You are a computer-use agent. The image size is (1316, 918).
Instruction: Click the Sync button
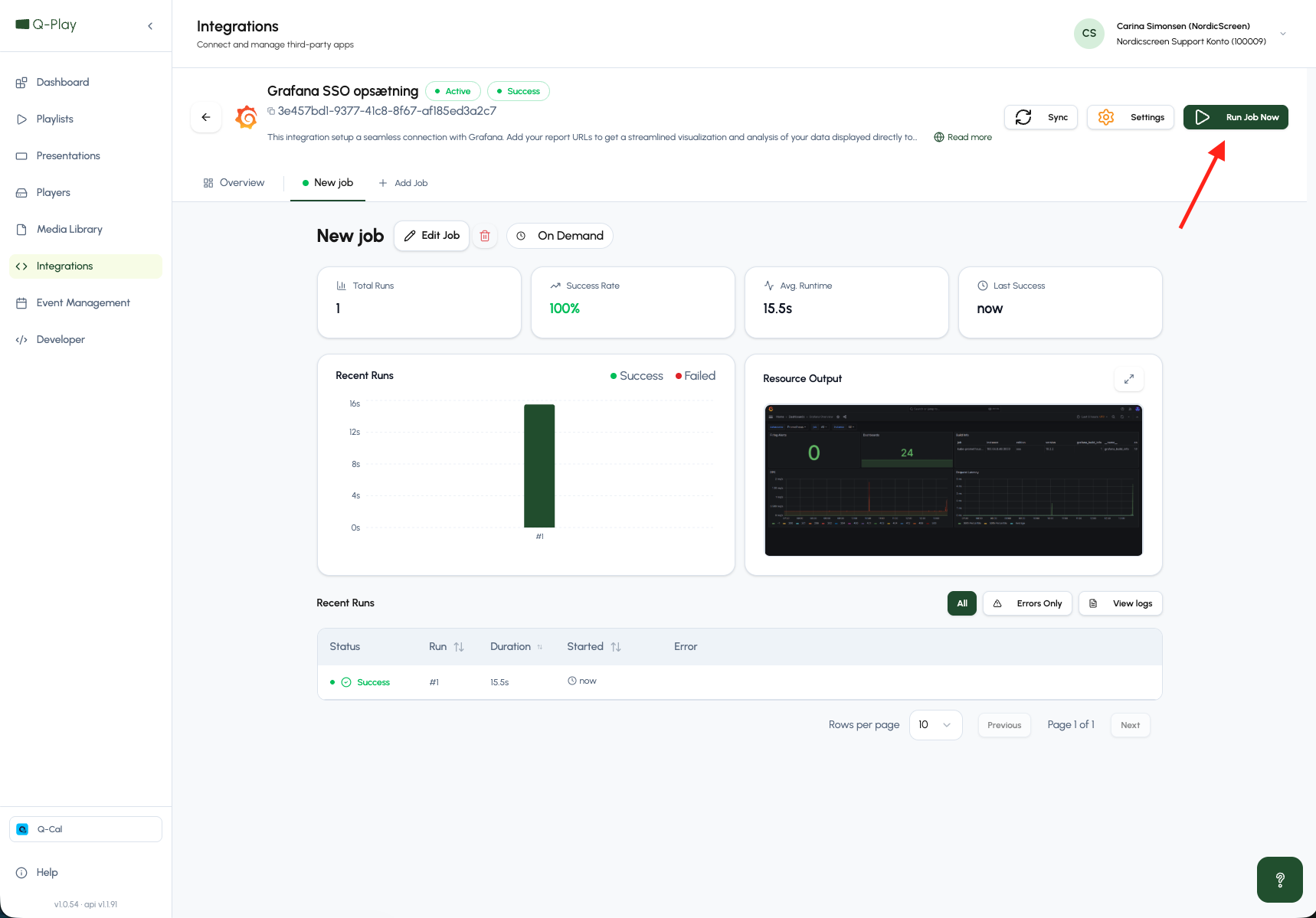click(x=1041, y=117)
